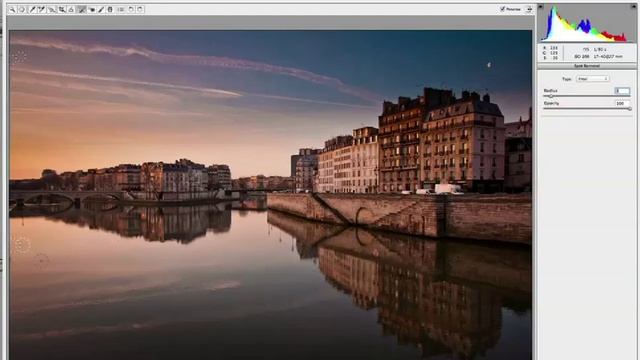Click the RGB histogram display
This screenshot has width=640, height=360.
[587, 22]
